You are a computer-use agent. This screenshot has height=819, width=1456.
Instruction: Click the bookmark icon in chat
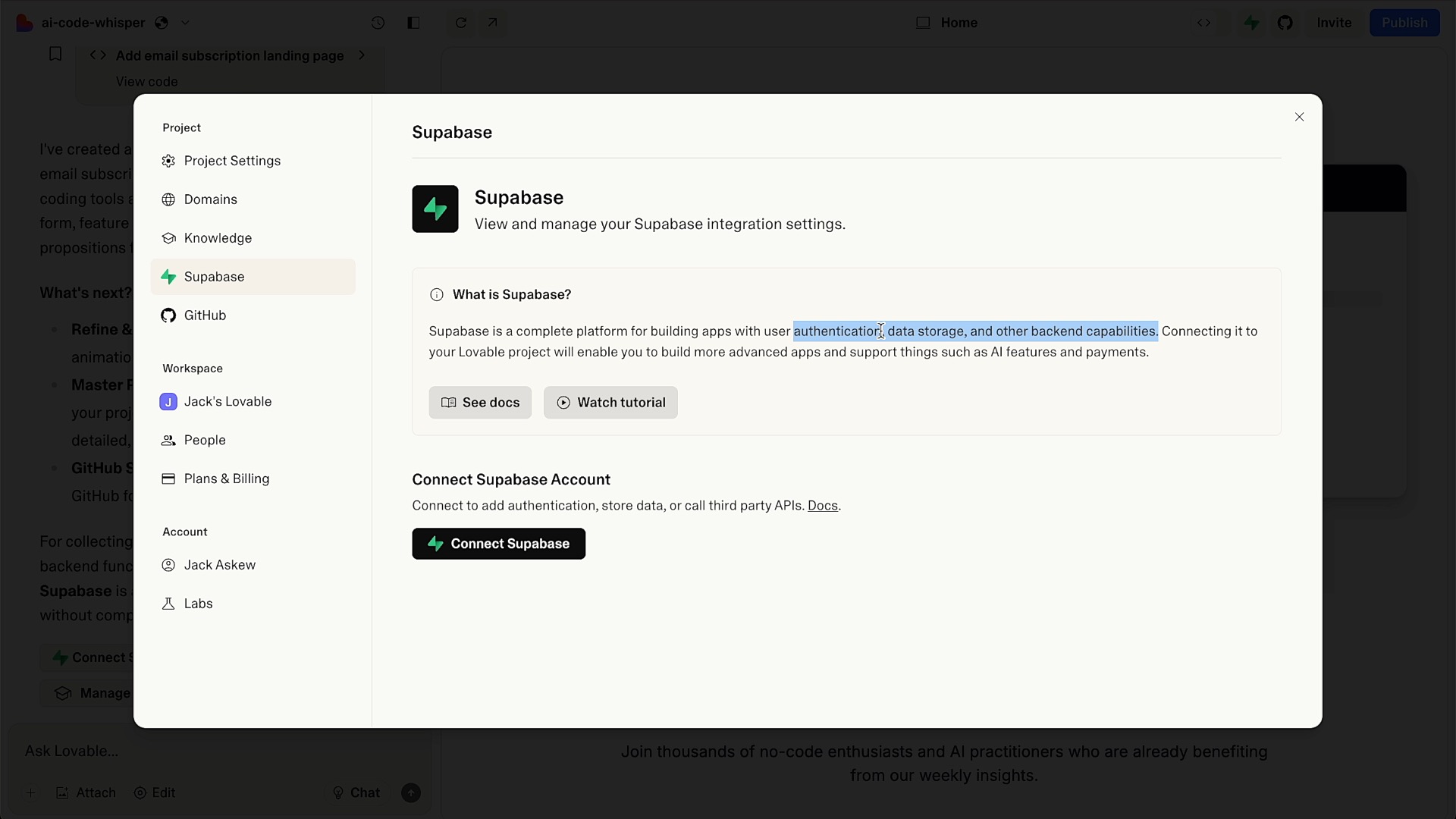55,54
